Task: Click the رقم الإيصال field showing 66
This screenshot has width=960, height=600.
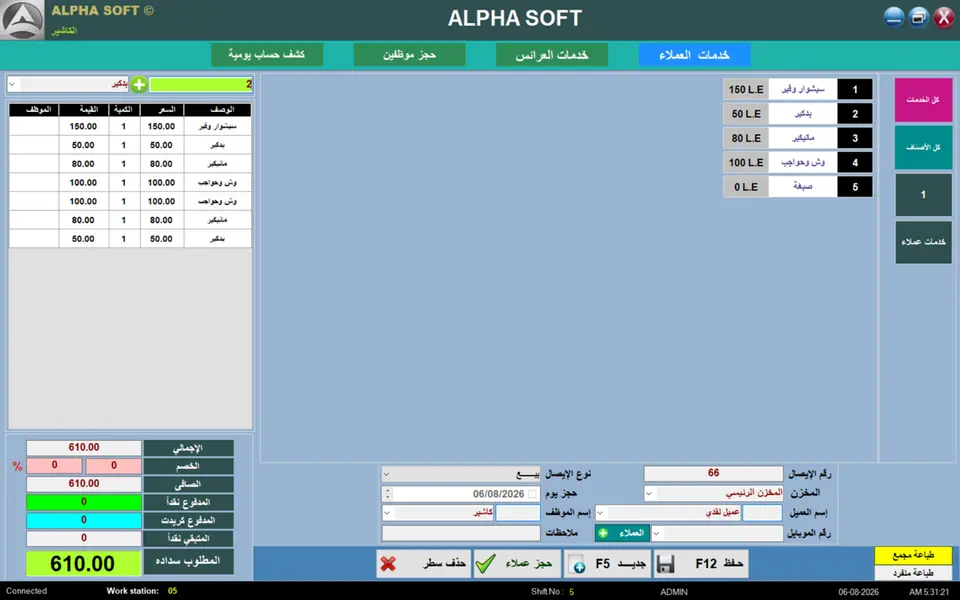Action: tap(713, 473)
